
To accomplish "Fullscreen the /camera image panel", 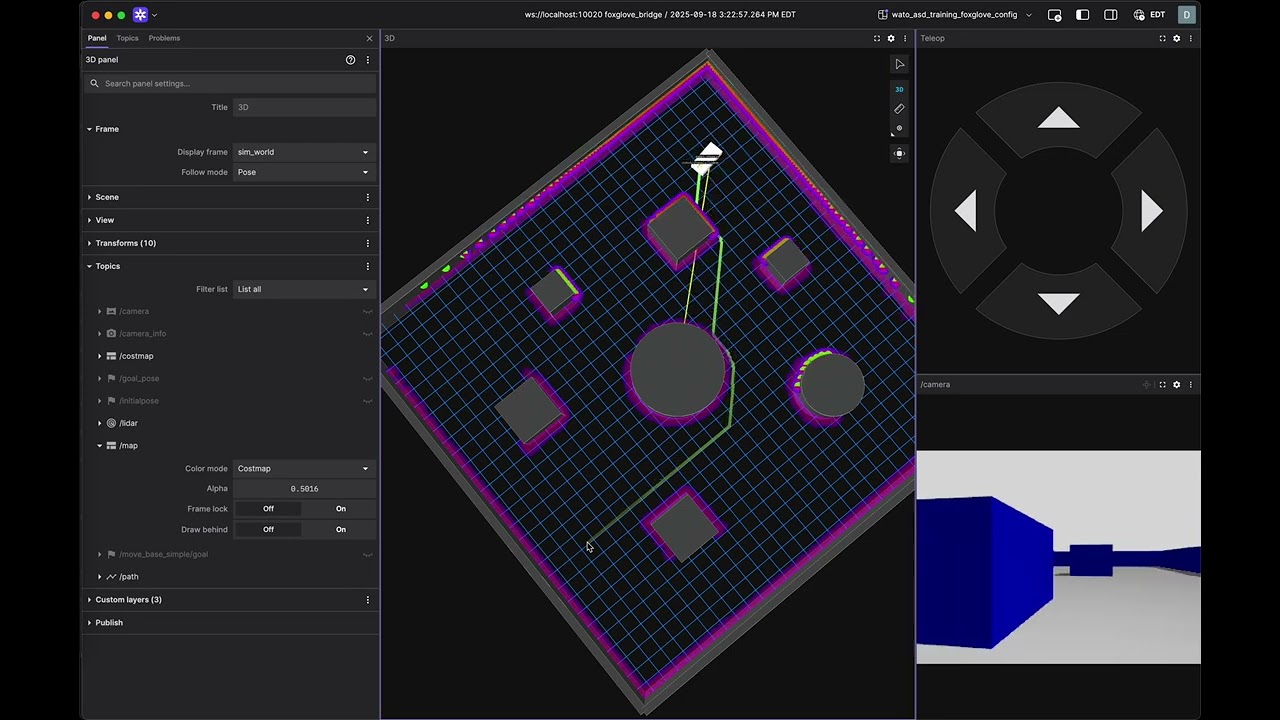I will [x=1162, y=384].
